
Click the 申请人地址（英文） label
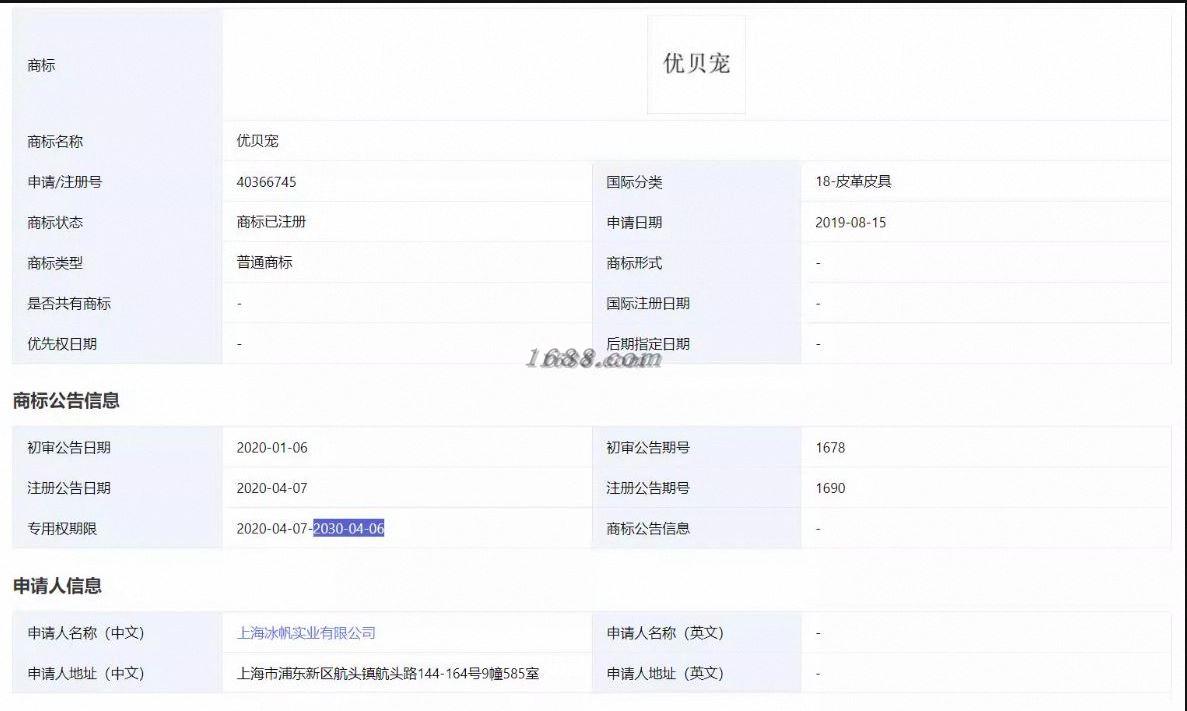tap(665, 673)
